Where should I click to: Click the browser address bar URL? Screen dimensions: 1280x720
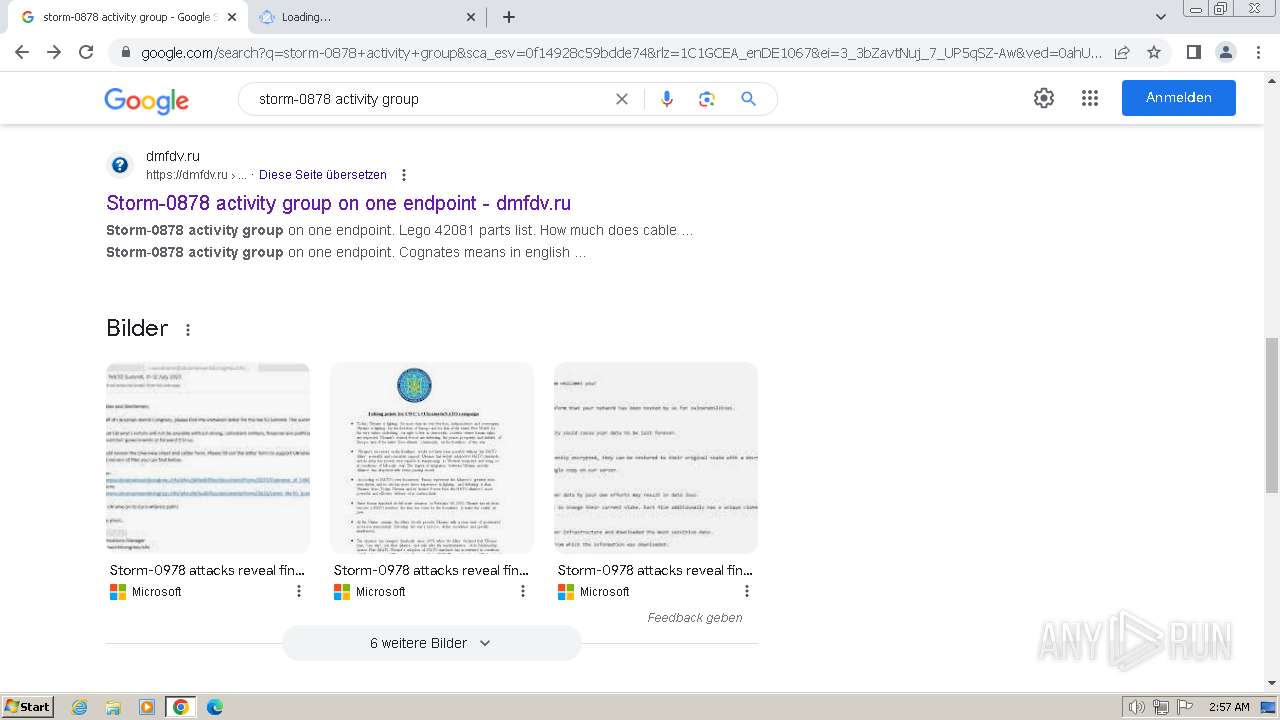click(620, 52)
